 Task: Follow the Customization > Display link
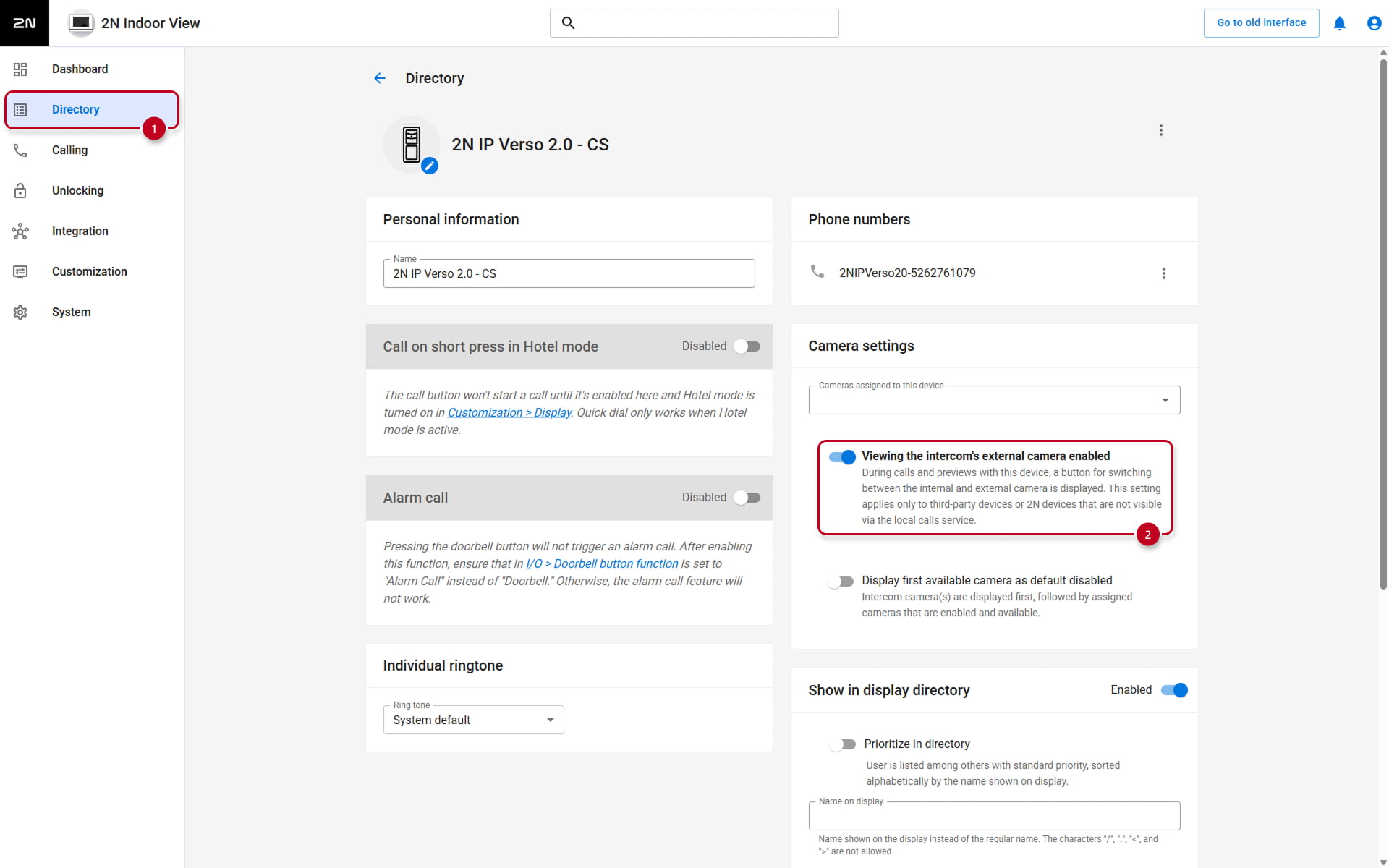(509, 412)
